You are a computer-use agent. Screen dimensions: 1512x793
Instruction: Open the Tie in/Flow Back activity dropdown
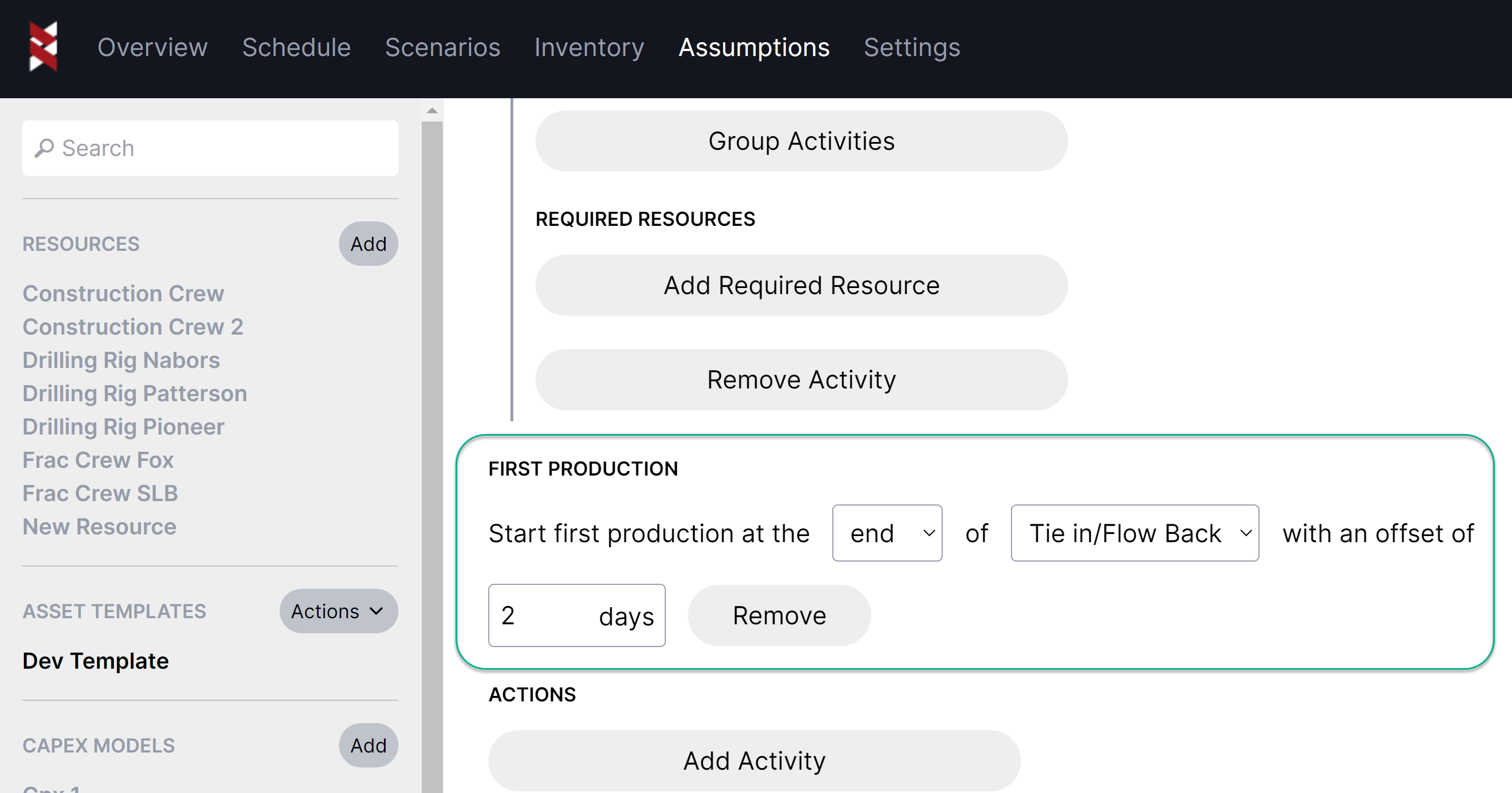[1134, 533]
